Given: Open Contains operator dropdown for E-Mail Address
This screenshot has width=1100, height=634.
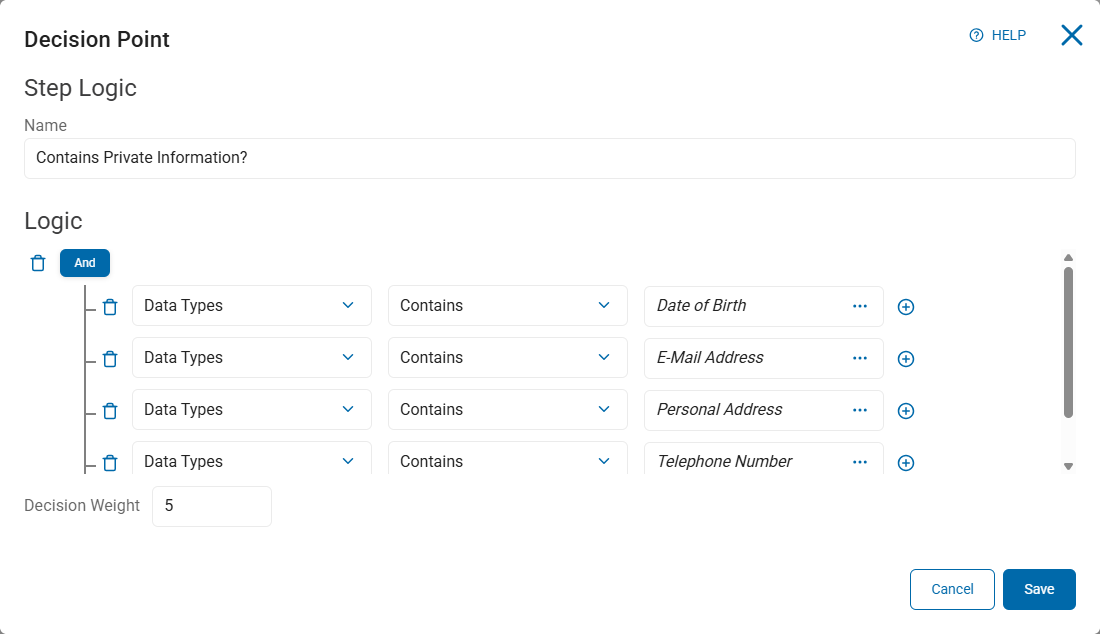Looking at the screenshot, I should pyautogui.click(x=507, y=358).
